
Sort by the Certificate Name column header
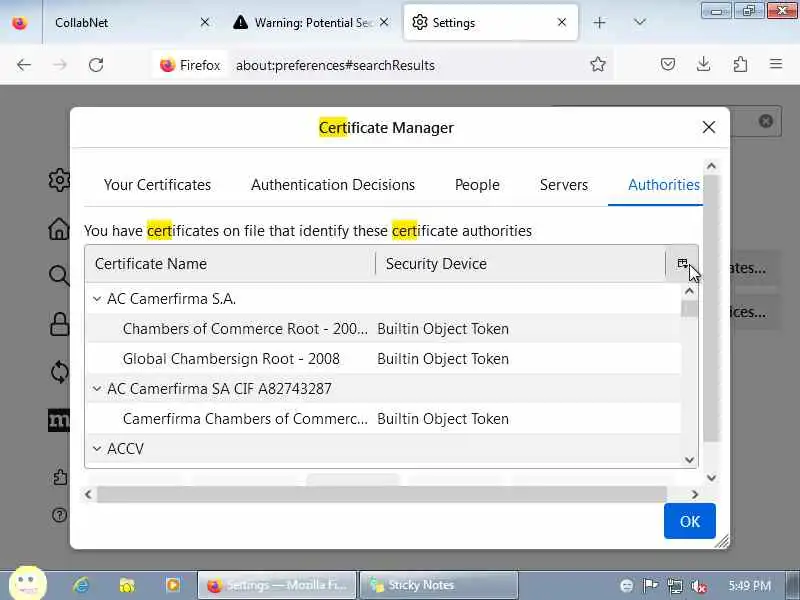231,264
